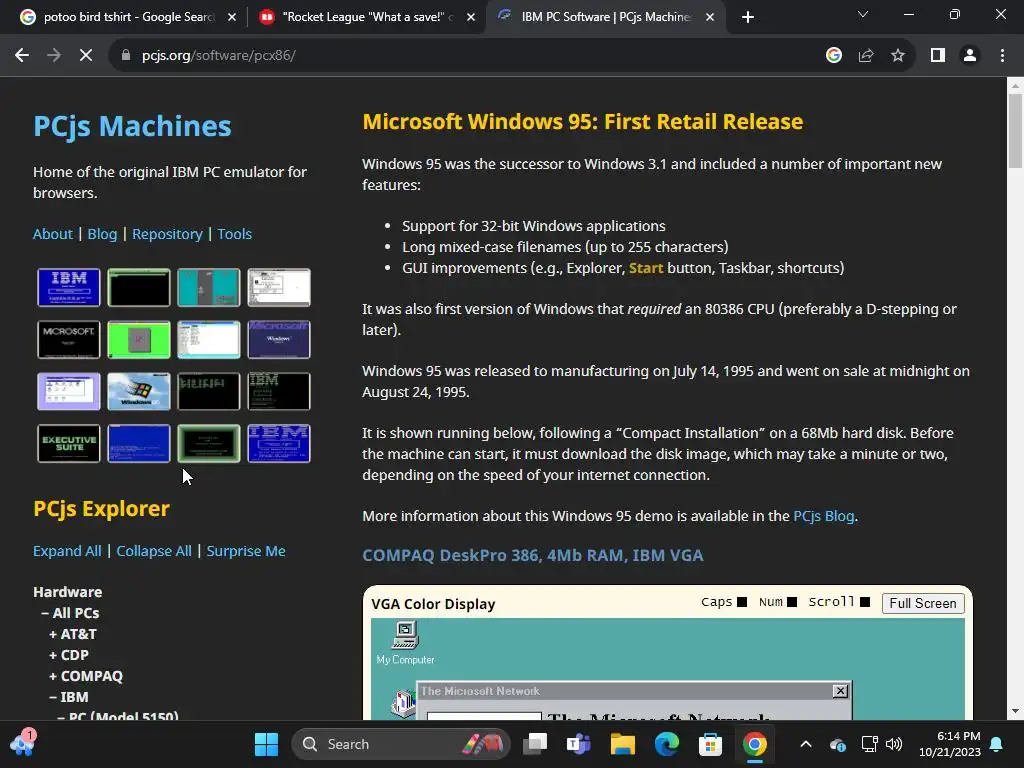Click the Surprise Me link
This screenshot has height=768, width=1024.
tap(246, 551)
